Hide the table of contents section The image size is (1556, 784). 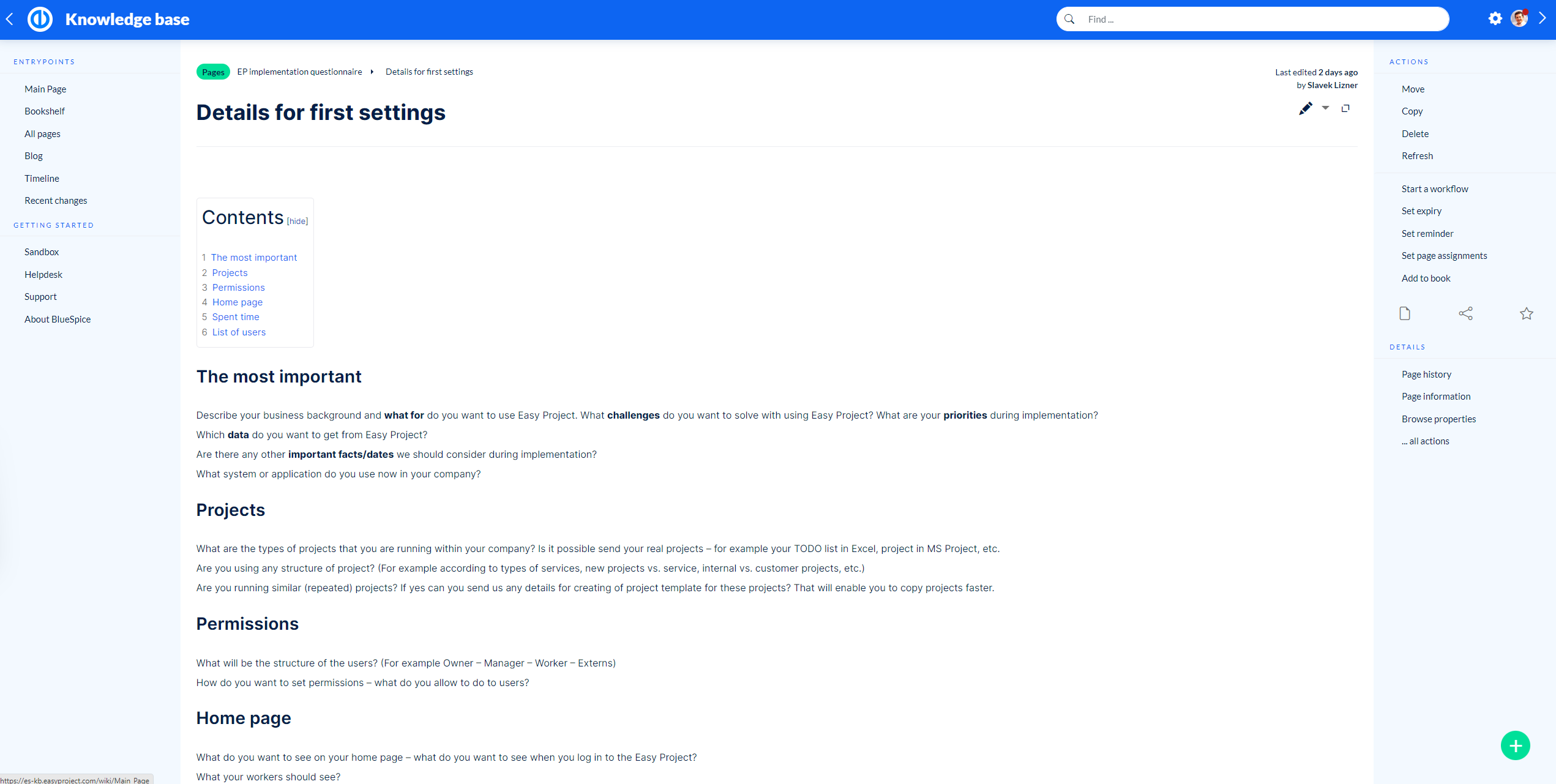(x=297, y=221)
